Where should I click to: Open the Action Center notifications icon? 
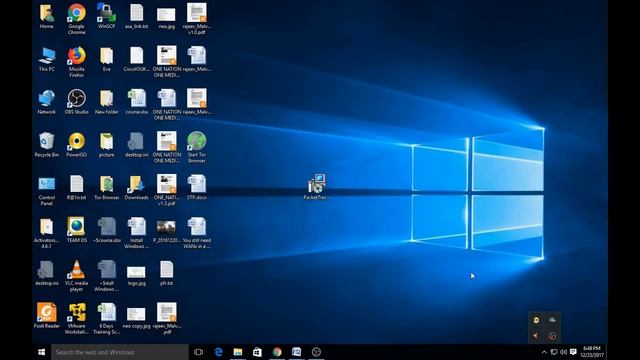(x=573, y=352)
